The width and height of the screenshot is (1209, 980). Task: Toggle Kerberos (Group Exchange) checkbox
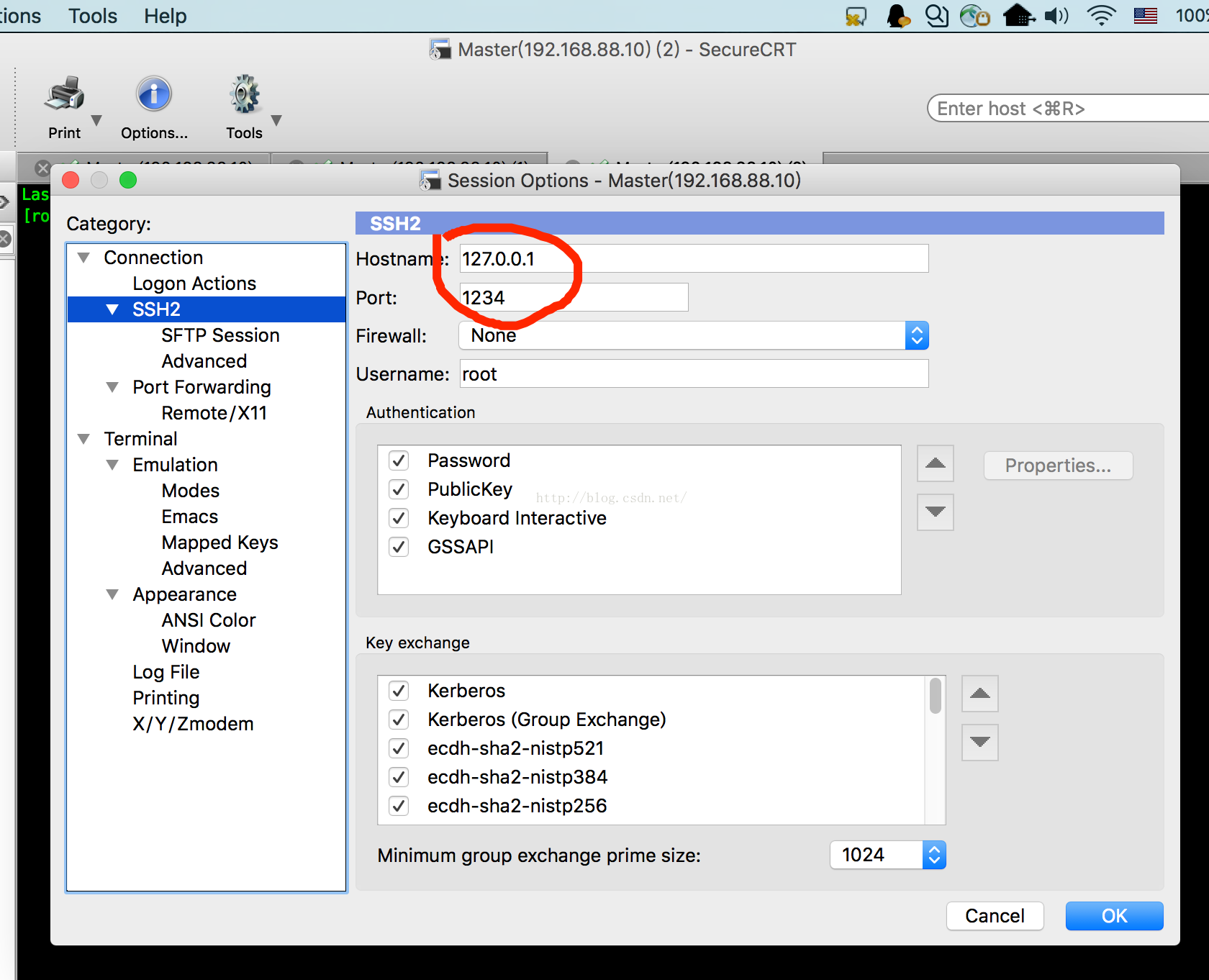[x=399, y=720]
